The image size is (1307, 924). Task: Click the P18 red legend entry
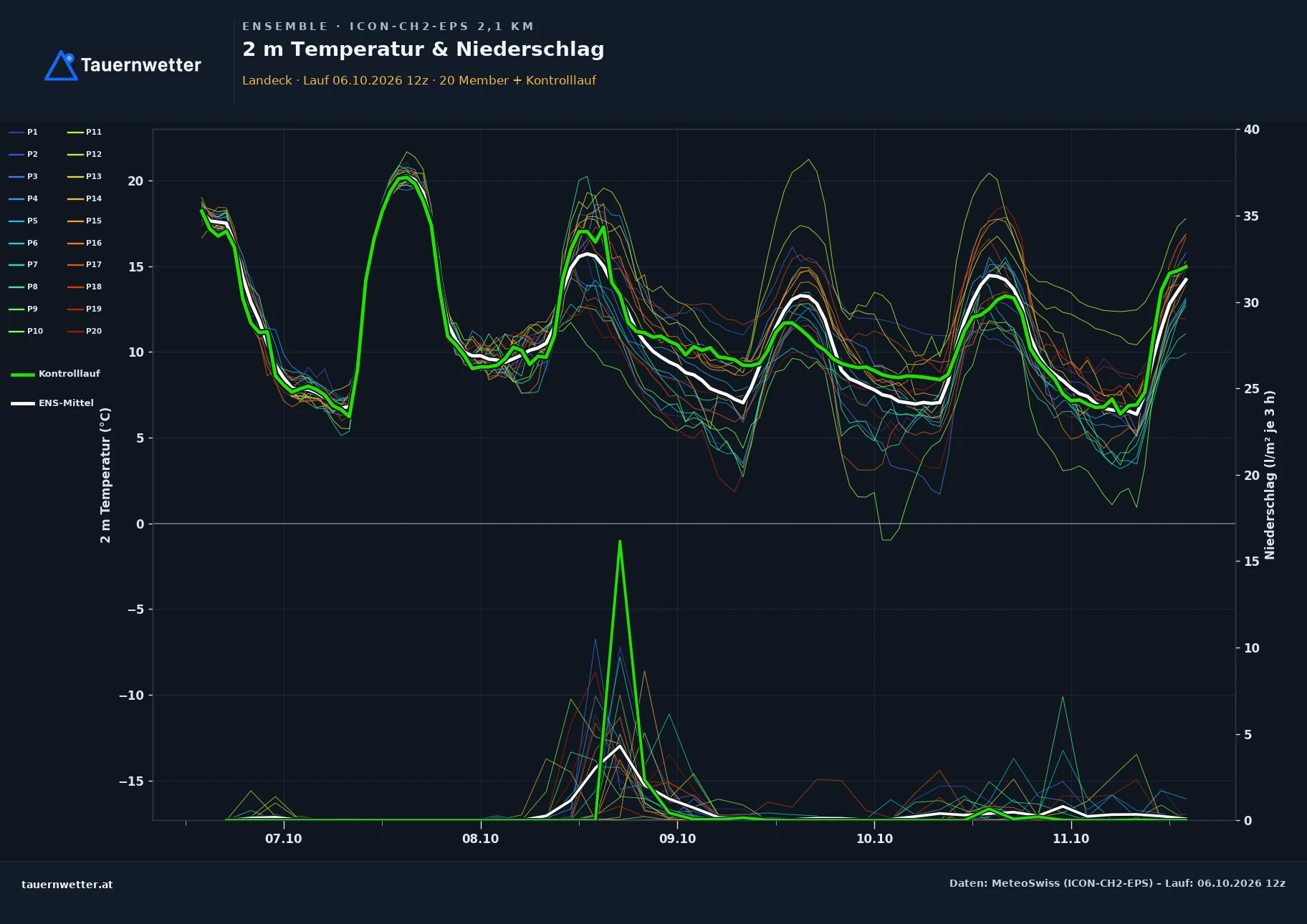click(85, 287)
